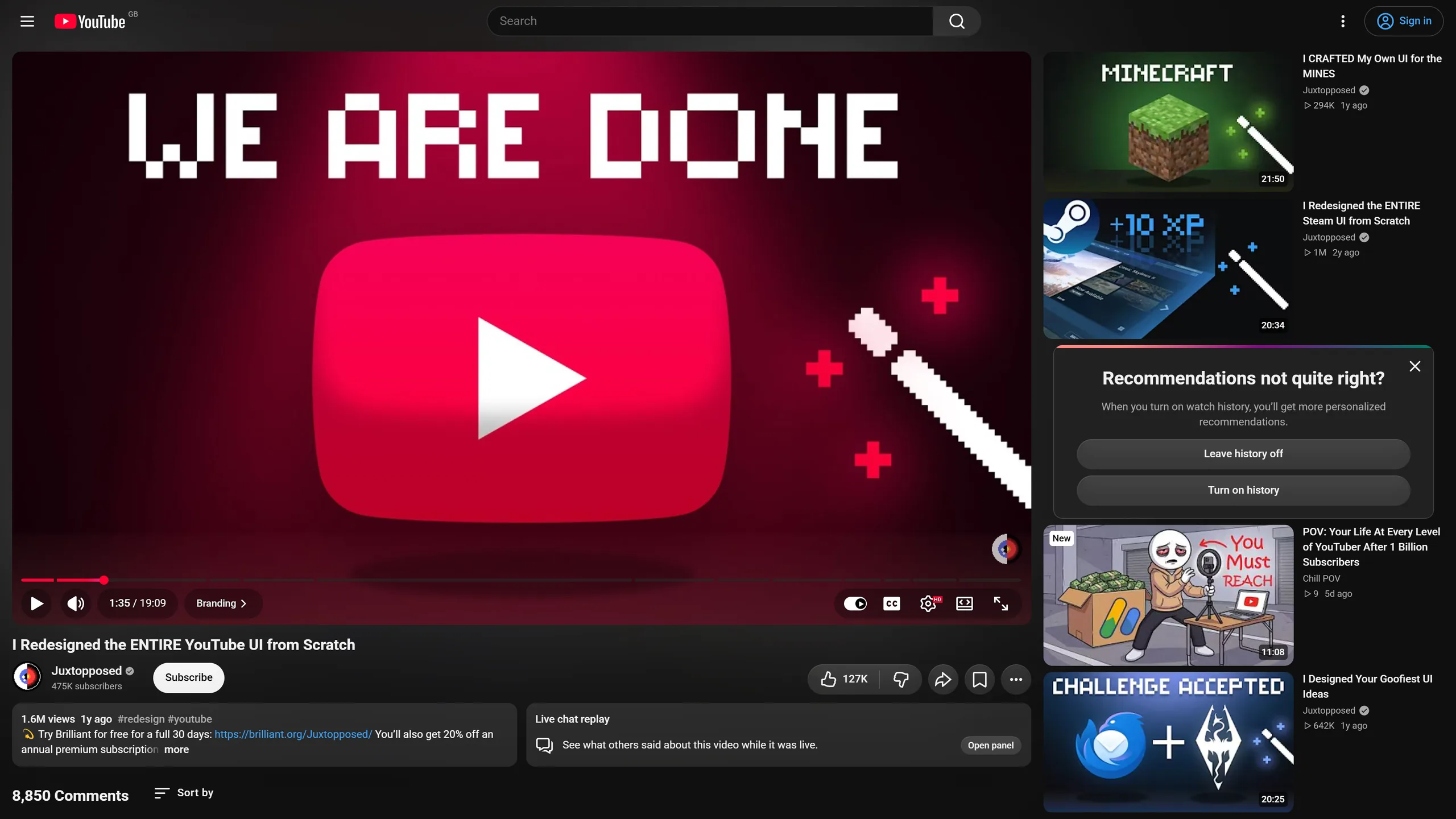Open the 'POV: Your Life At Every Level' thumbnail
1456x819 pixels.
click(1168, 595)
